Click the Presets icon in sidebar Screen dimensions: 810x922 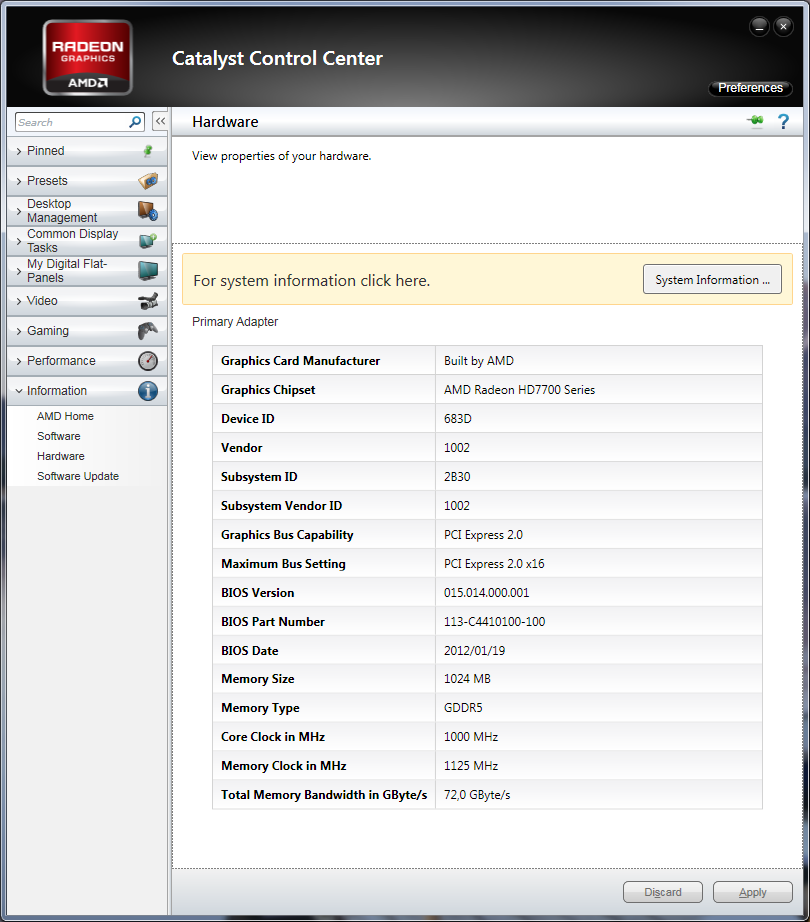pyautogui.click(x=148, y=181)
